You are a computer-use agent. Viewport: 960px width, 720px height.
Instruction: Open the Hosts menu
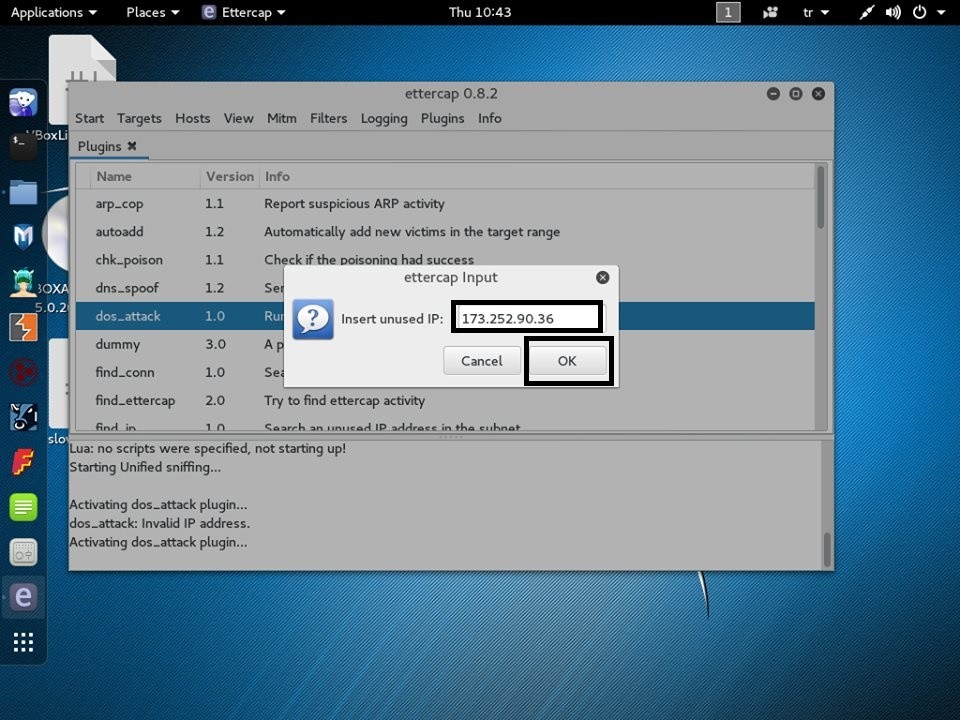192,118
